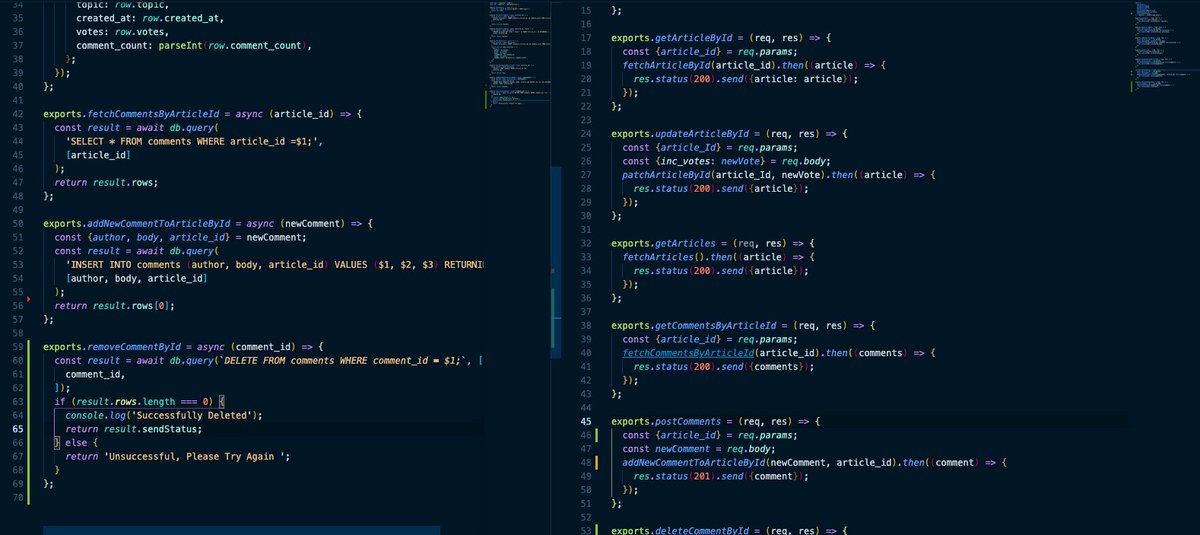
Task: Click exports.addNewCommentToArticleById declaration in left editor
Action: [x=137, y=222]
